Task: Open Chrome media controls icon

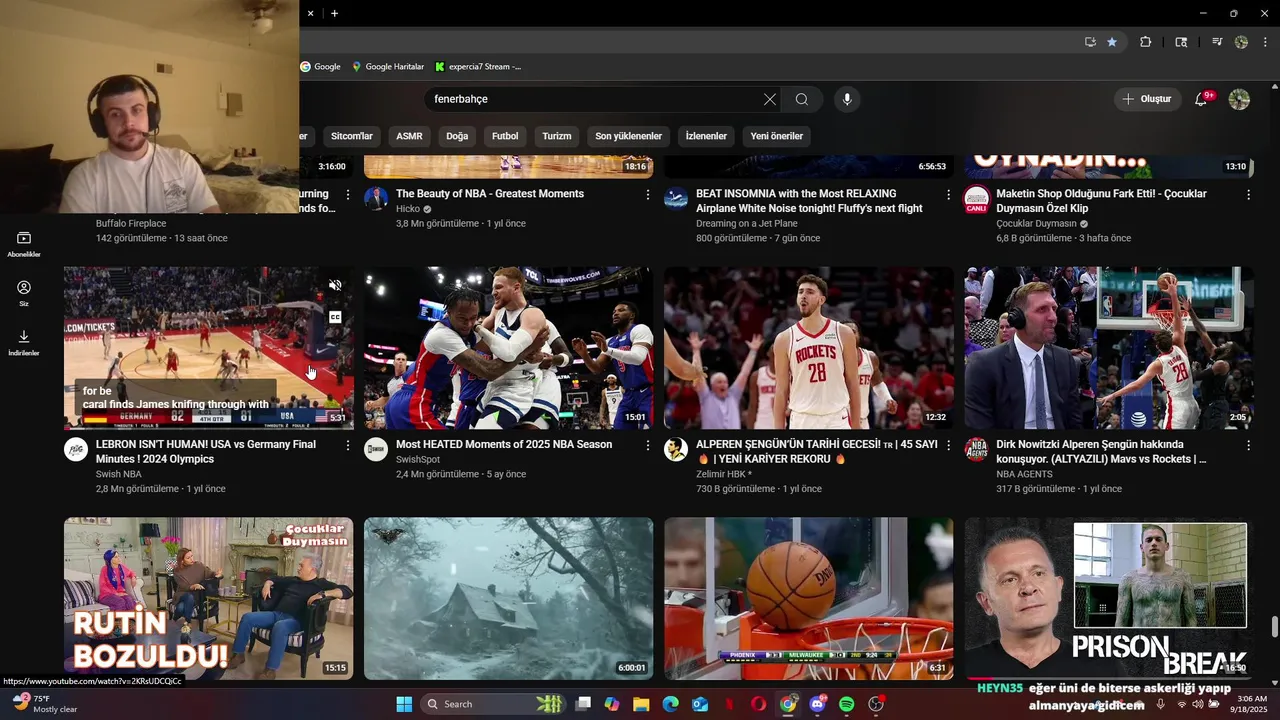Action: tap(1217, 42)
